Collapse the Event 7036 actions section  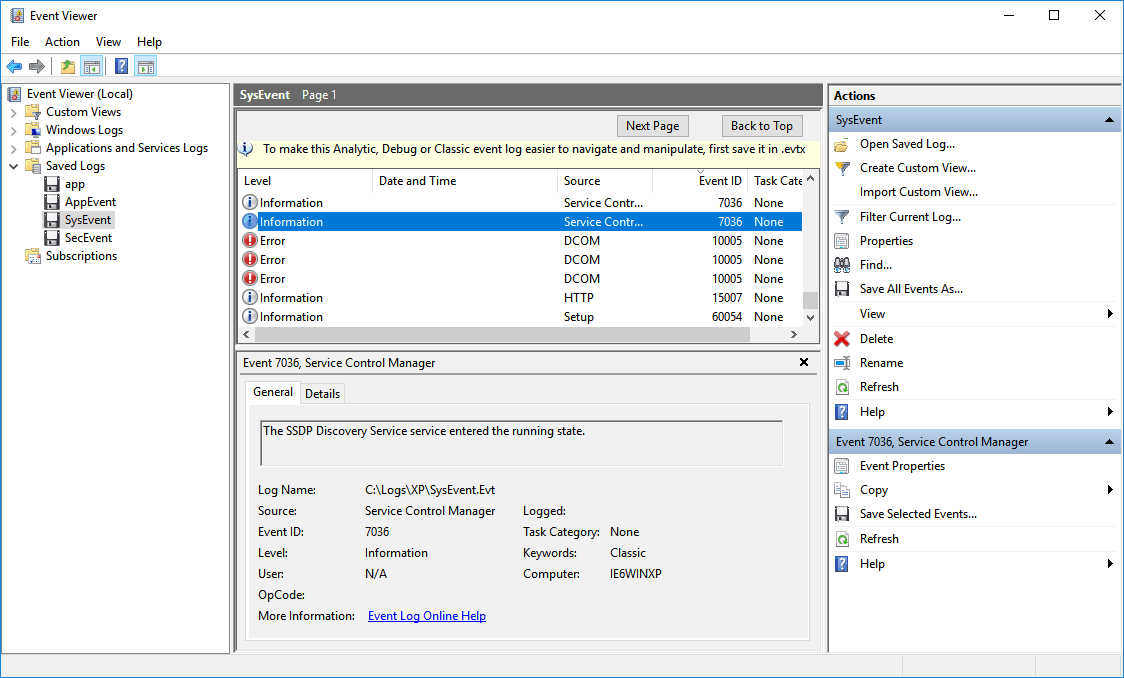(1109, 442)
